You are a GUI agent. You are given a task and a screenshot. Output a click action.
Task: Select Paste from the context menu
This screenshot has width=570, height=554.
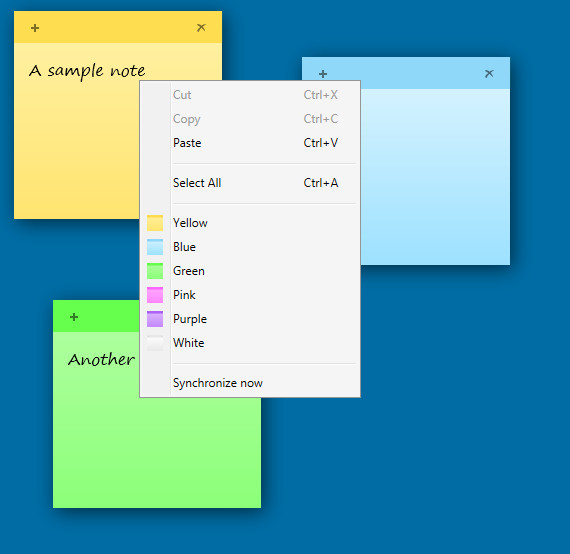pos(250,143)
